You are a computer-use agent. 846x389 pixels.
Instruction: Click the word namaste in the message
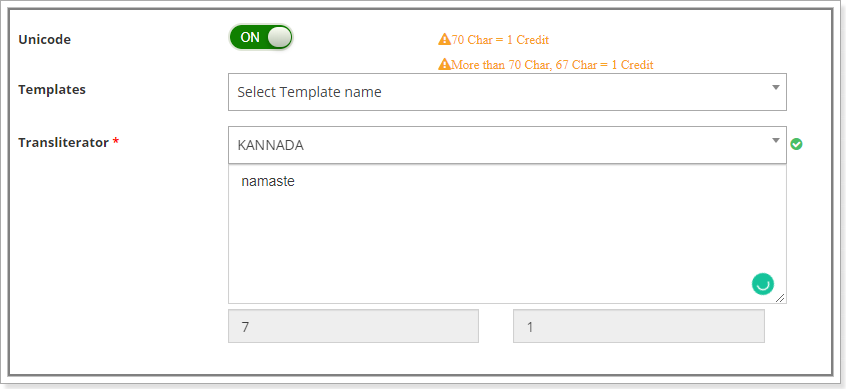[268, 181]
